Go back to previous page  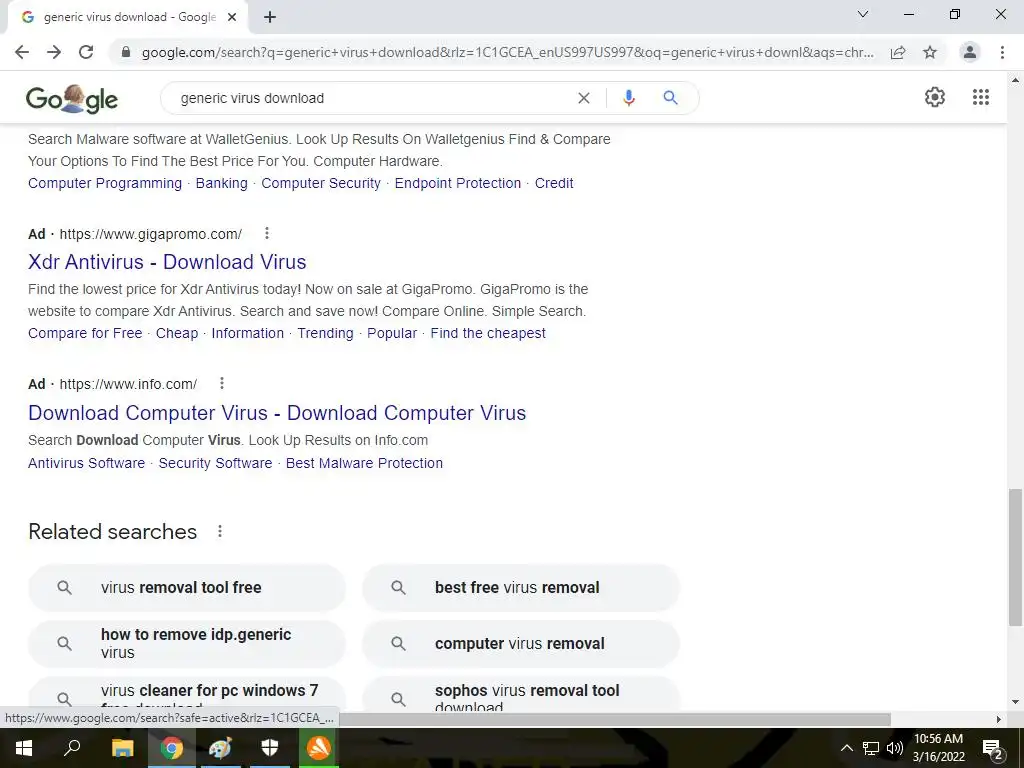[x=22, y=52]
